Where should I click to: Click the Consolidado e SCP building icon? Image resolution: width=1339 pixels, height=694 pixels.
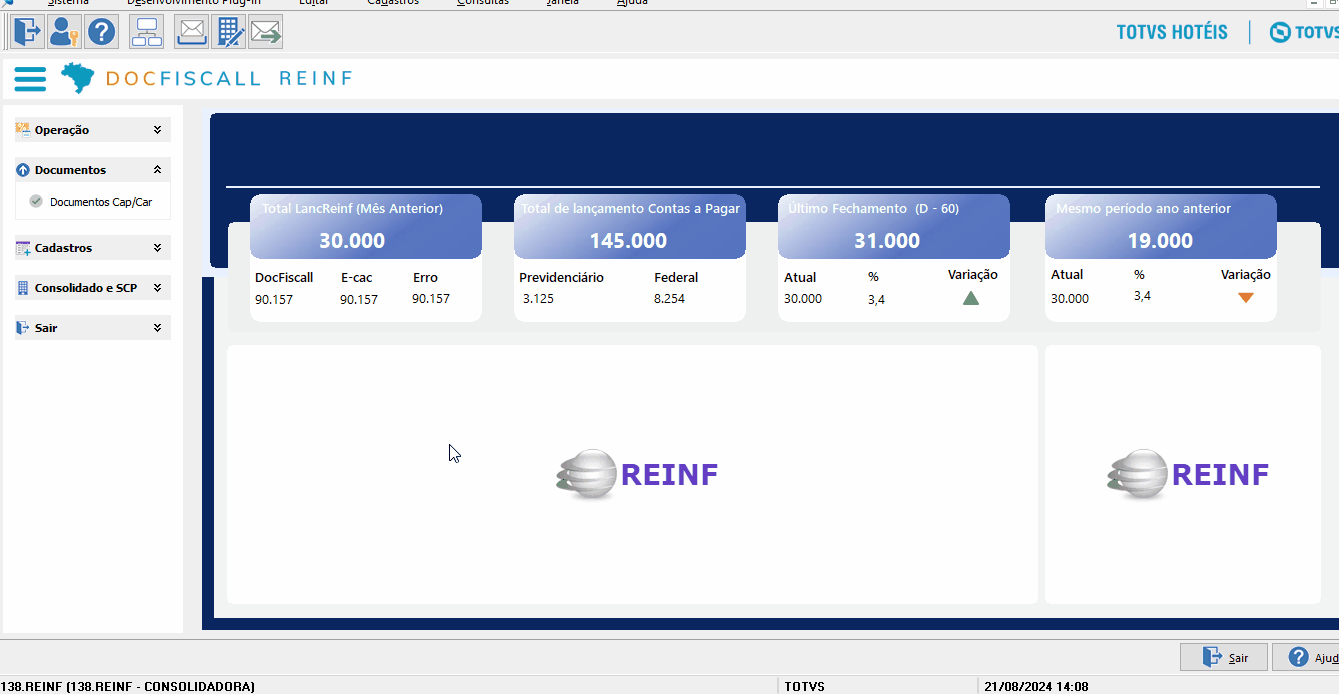[x=24, y=288]
